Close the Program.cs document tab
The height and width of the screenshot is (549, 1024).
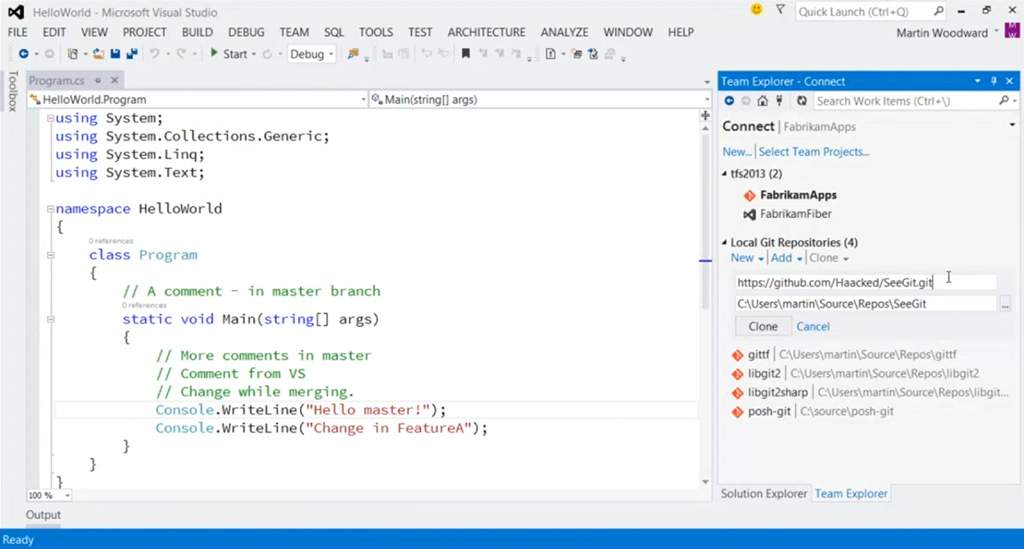coord(114,80)
